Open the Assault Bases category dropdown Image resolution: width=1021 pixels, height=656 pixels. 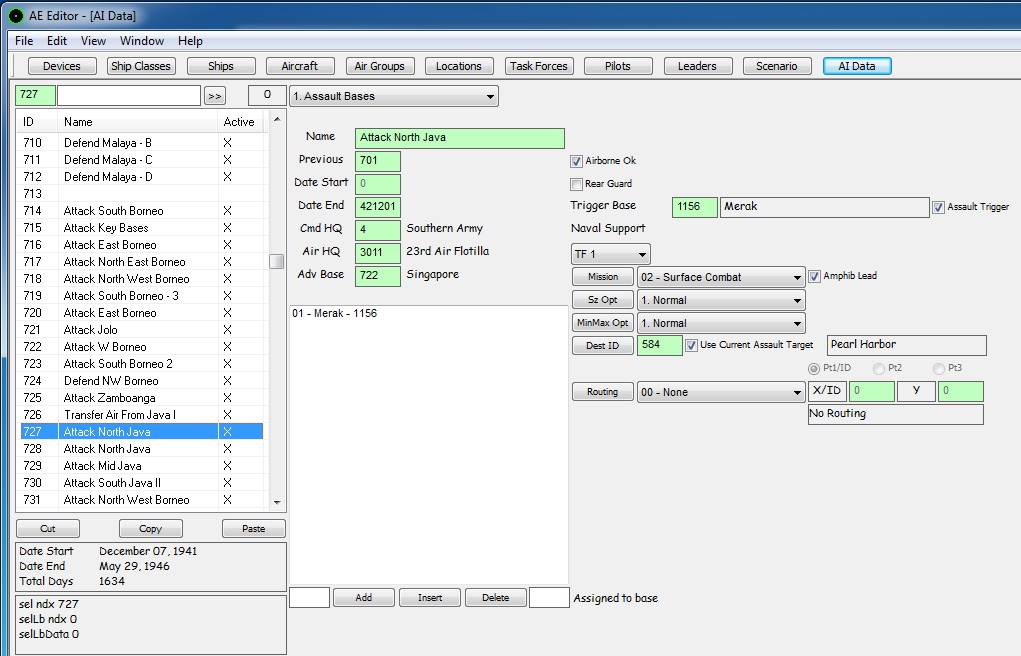point(394,96)
